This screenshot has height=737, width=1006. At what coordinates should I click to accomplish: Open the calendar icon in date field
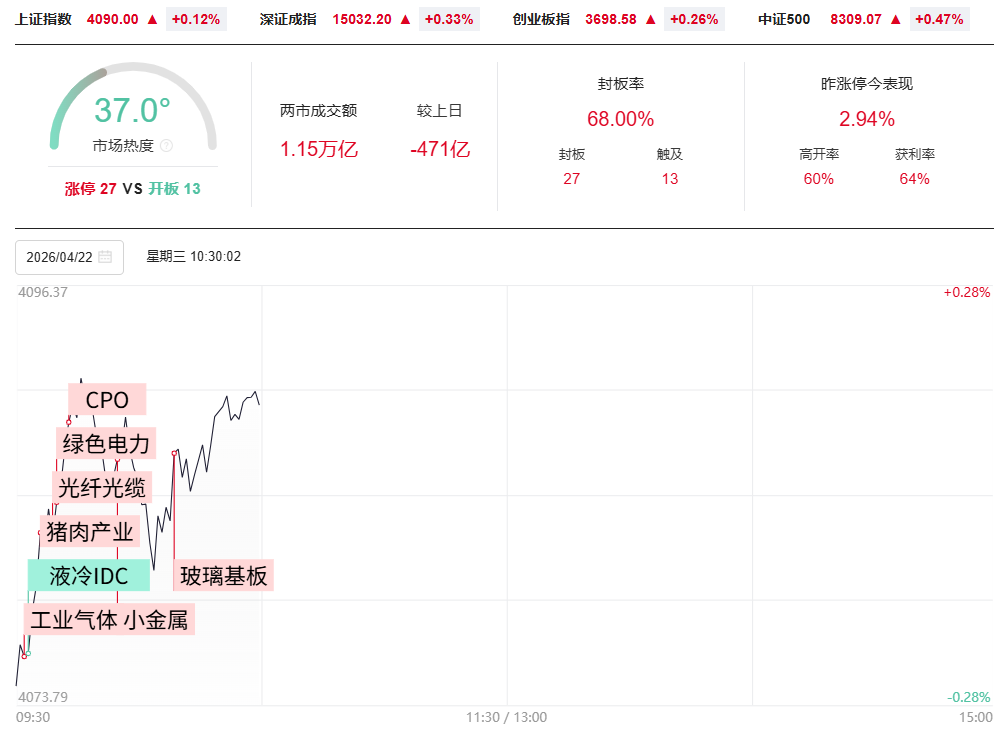pos(105,257)
